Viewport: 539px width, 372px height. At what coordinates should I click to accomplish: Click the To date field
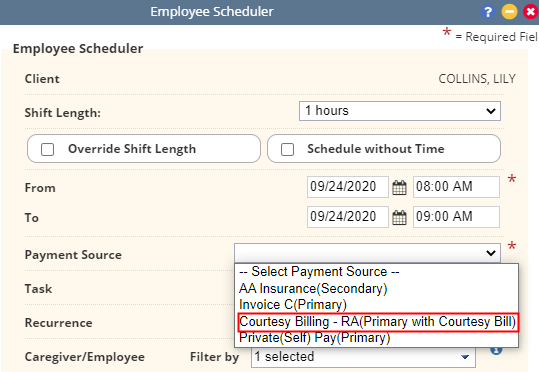348,217
